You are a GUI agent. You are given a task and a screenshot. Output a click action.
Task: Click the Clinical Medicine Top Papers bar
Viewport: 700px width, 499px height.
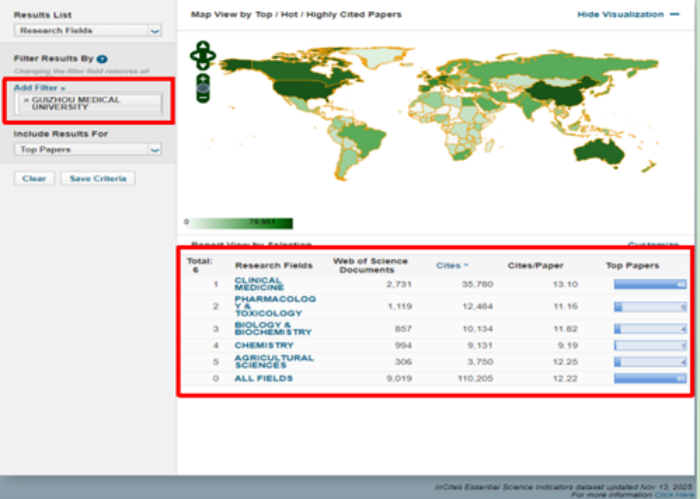[x=650, y=285]
